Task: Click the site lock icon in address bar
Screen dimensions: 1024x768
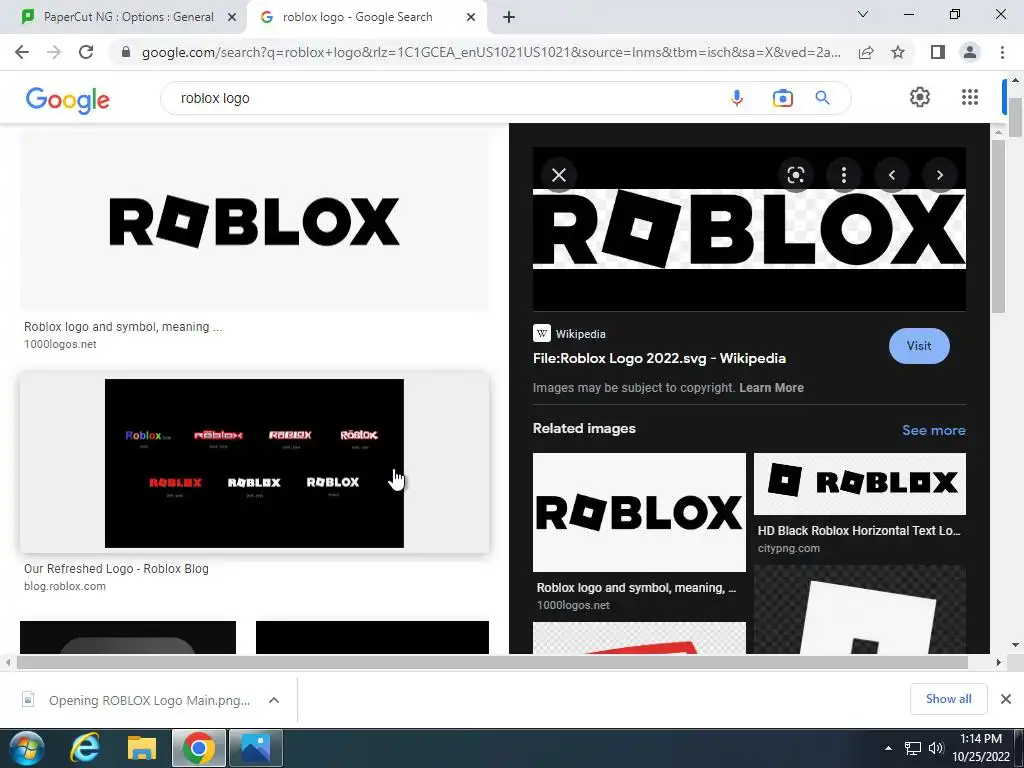Action: (126, 52)
